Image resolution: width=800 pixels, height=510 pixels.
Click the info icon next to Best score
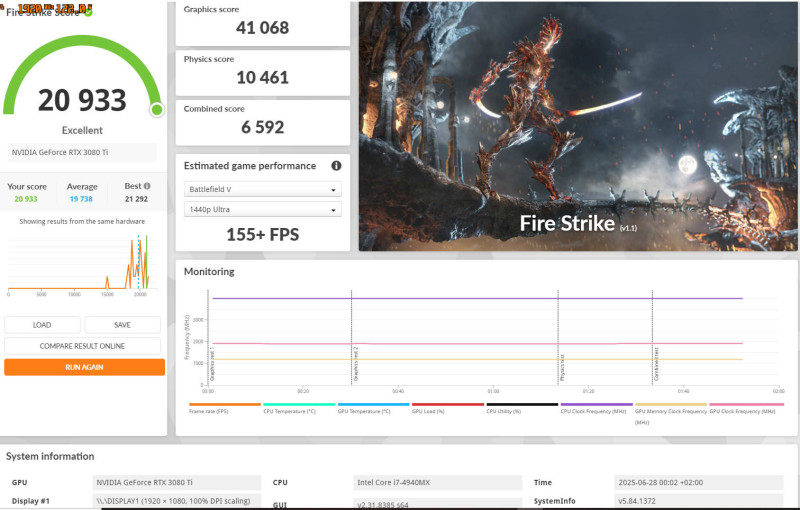tap(147, 186)
